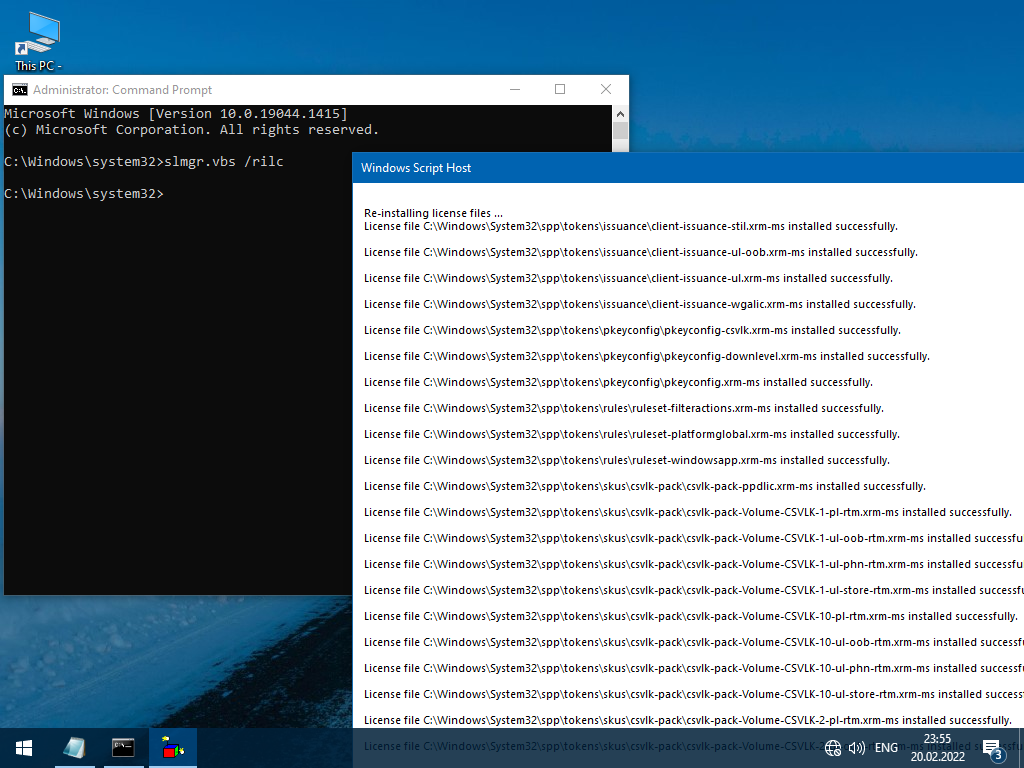Viewport: 1024px width, 768px height.
Task: Click the Command Prompt scrollbar thumb
Action: coord(620,131)
